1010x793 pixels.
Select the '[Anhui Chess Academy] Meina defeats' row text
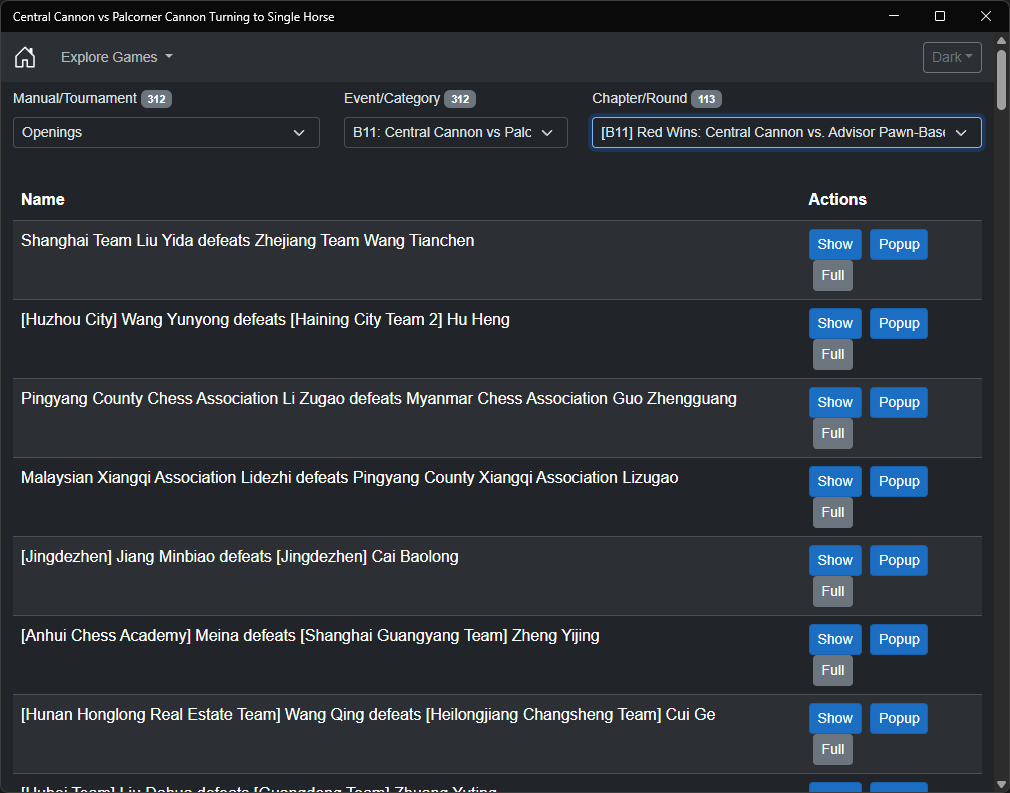click(x=310, y=636)
